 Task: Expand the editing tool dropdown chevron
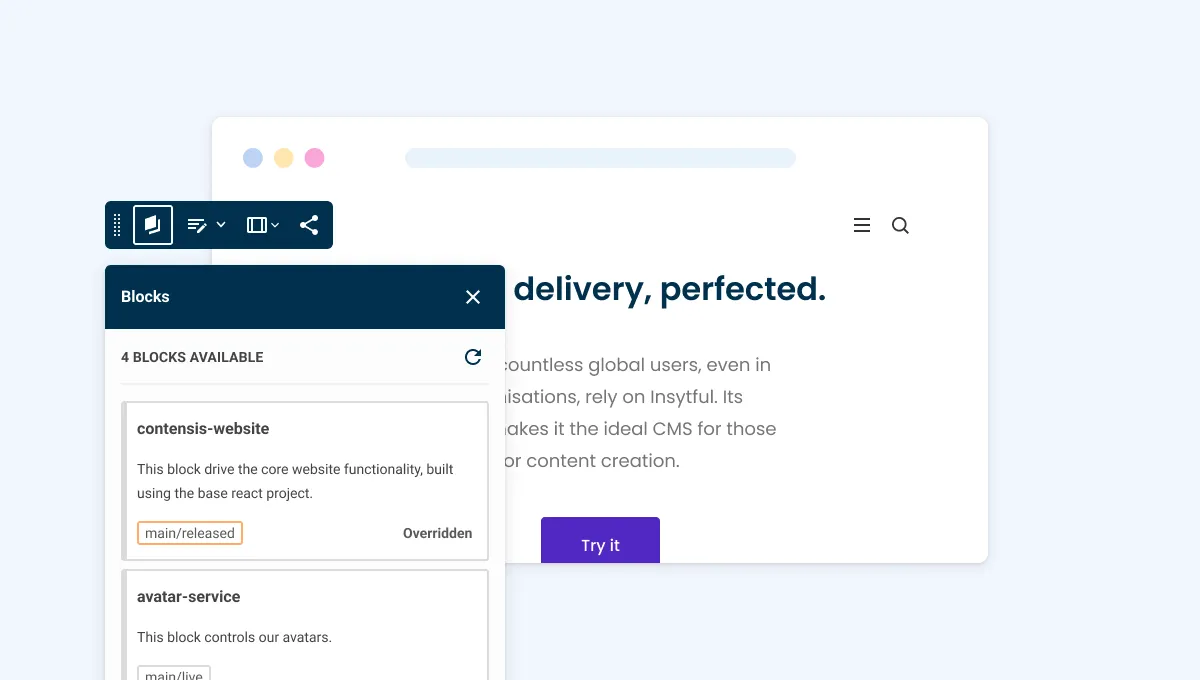pos(218,225)
